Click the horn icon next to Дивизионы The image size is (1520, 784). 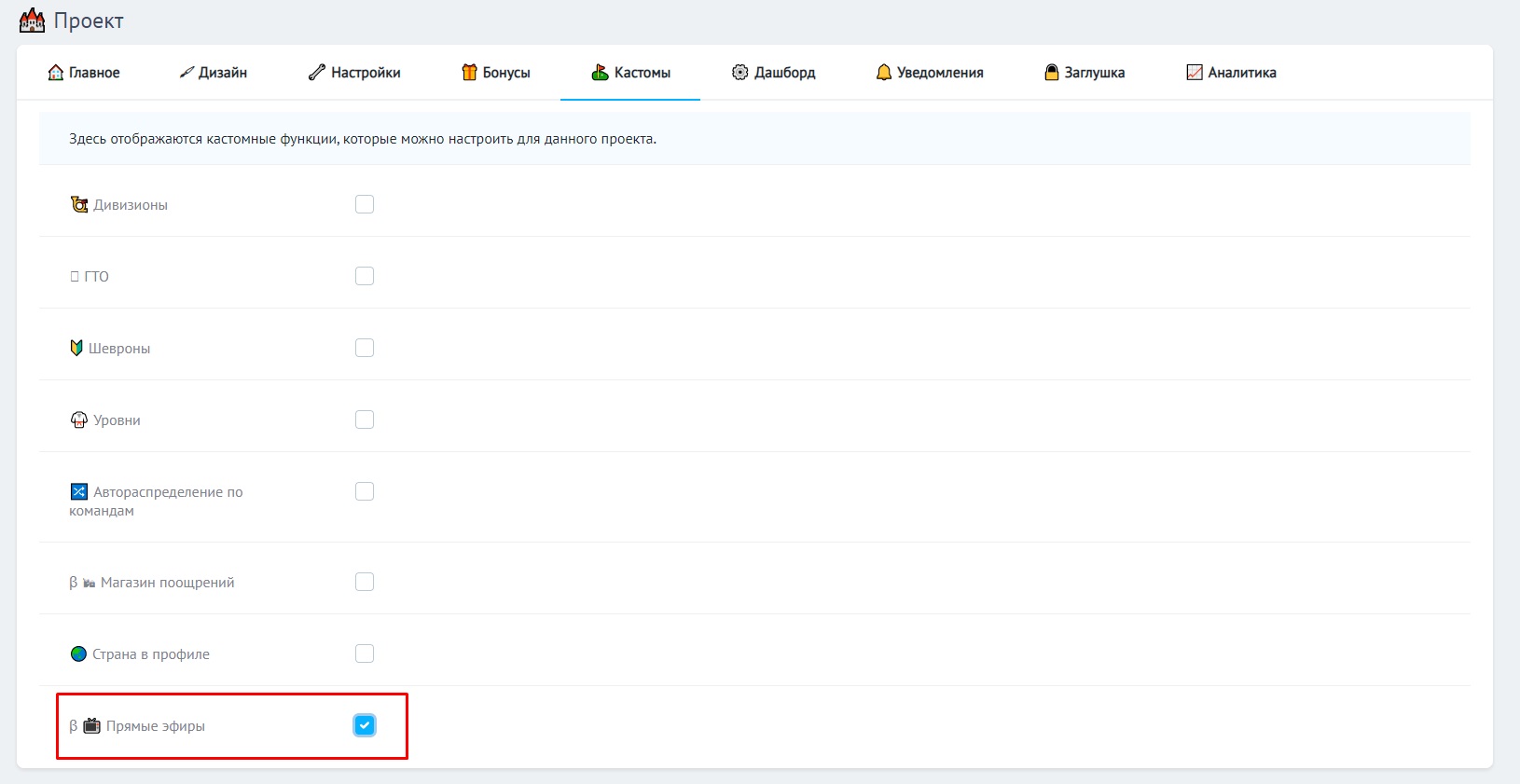tap(79, 204)
